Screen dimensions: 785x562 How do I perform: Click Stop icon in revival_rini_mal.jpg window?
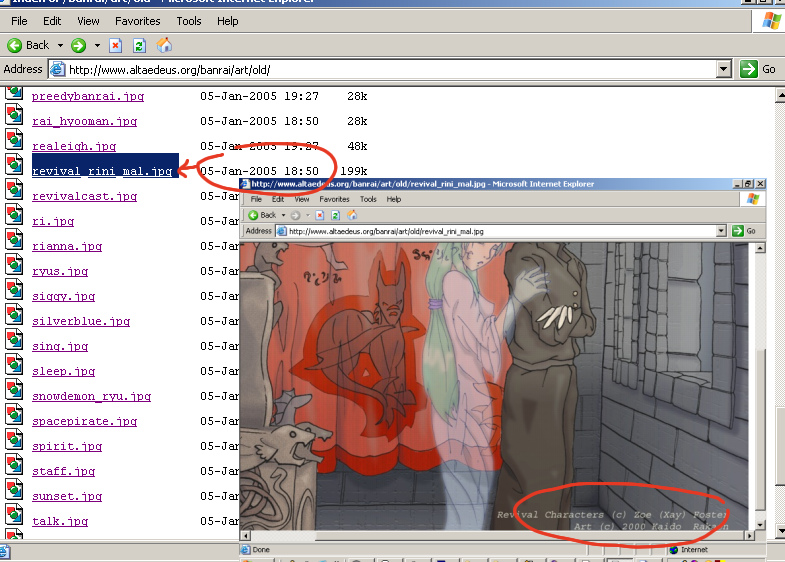tap(319, 215)
